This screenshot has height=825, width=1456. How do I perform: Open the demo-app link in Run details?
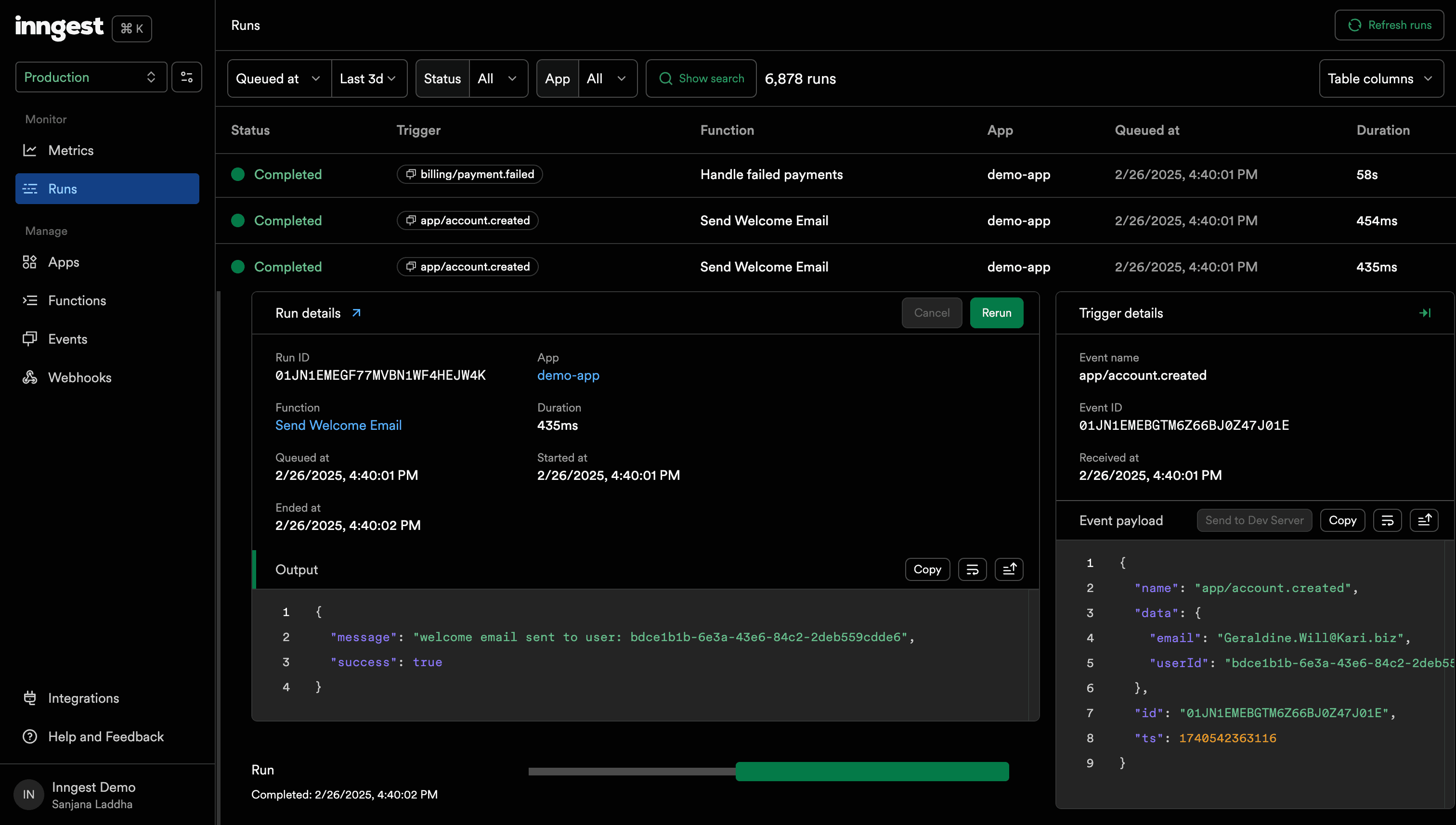click(568, 375)
